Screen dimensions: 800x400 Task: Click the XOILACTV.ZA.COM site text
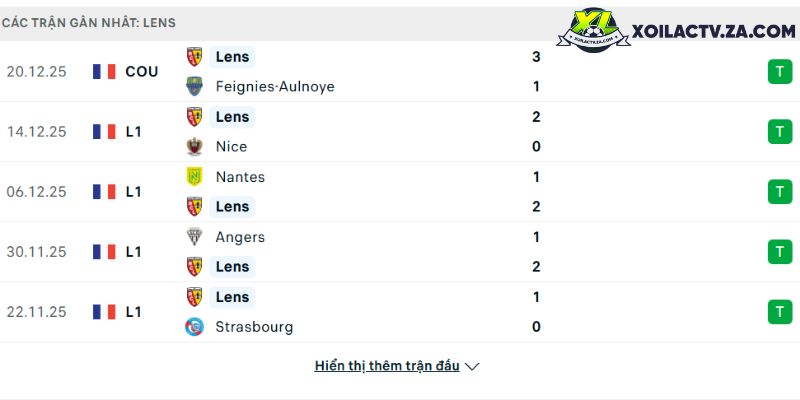(714, 32)
